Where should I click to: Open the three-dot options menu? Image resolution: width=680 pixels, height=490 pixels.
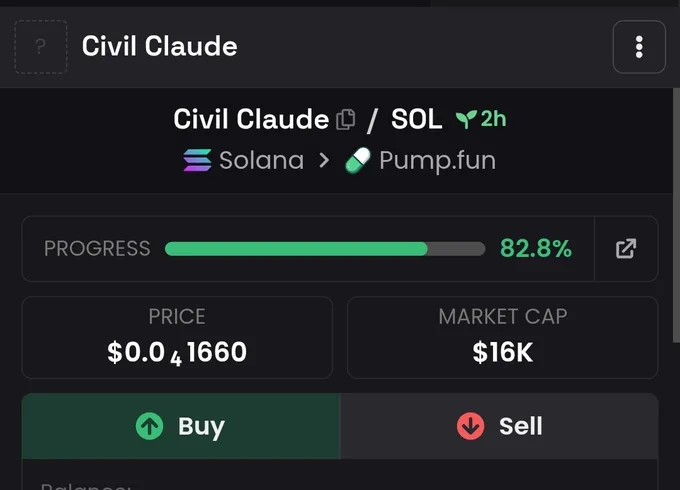click(x=639, y=47)
